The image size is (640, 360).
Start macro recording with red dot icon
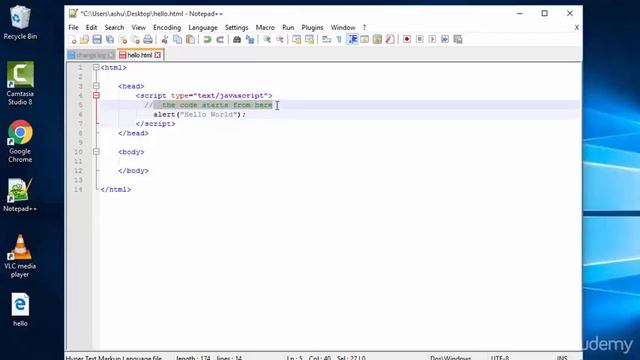coord(407,39)
